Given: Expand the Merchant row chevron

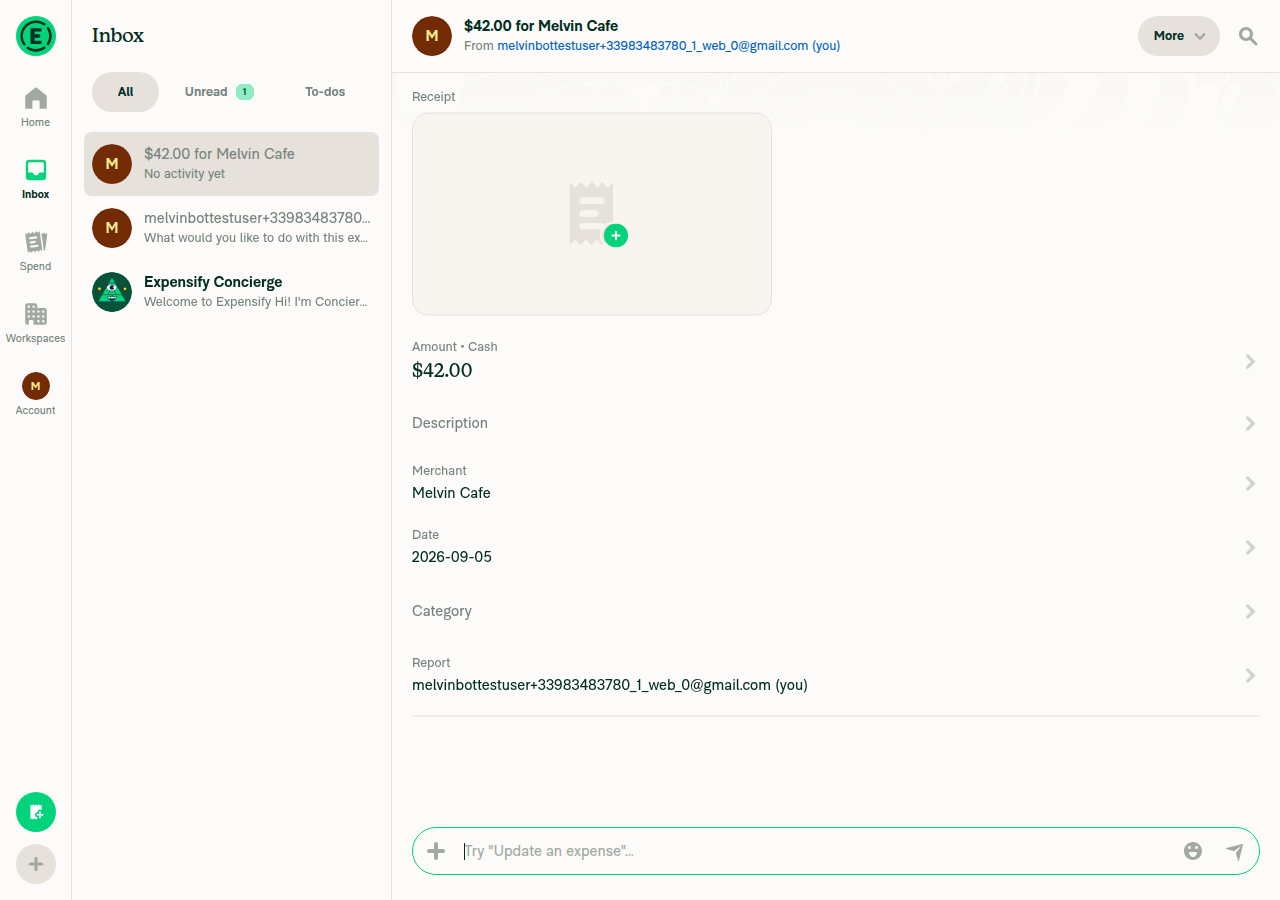Looking at the screenshot, I should tap(1250, 483).
